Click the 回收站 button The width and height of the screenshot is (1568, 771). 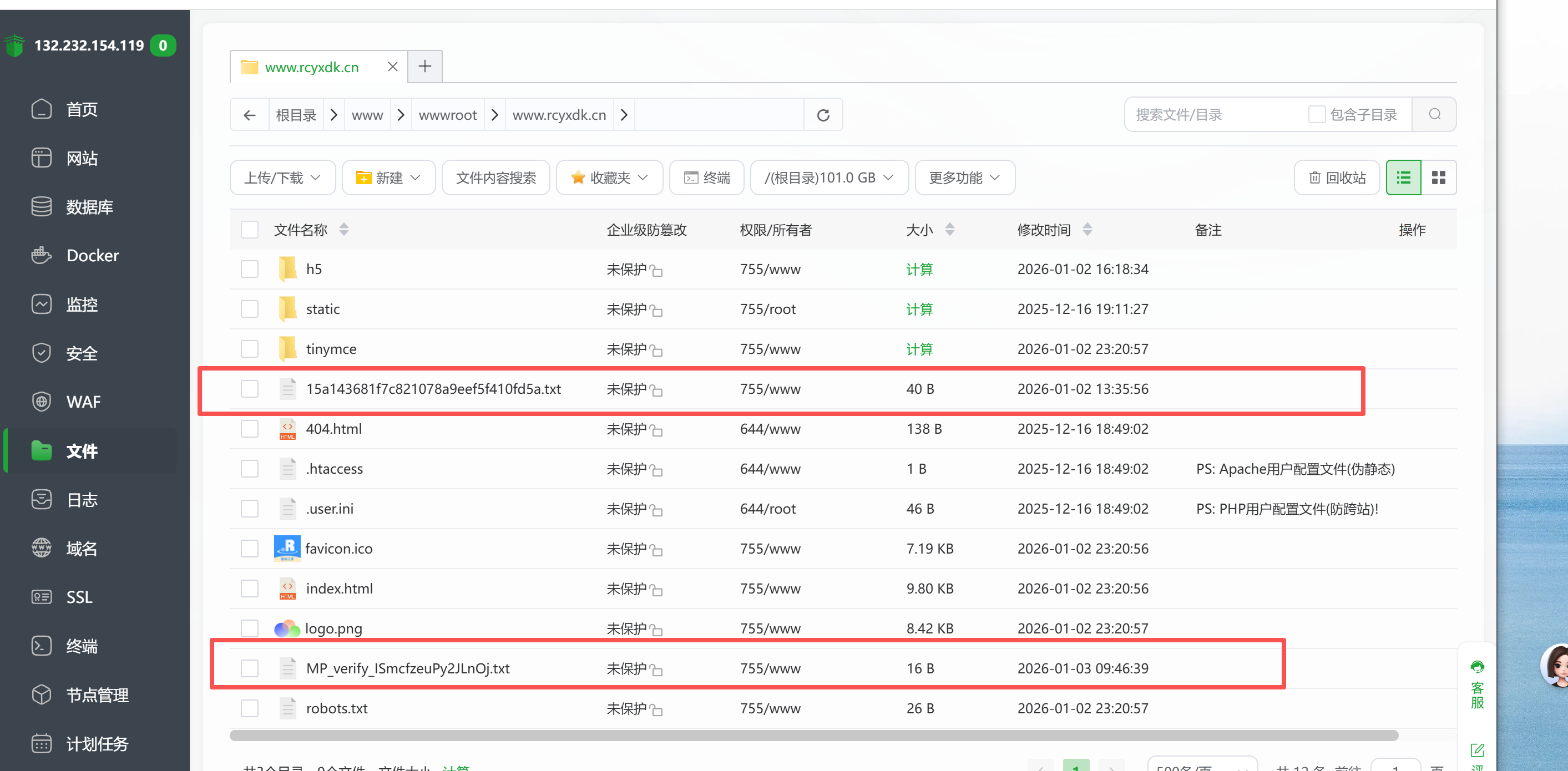pos(1337,177)
